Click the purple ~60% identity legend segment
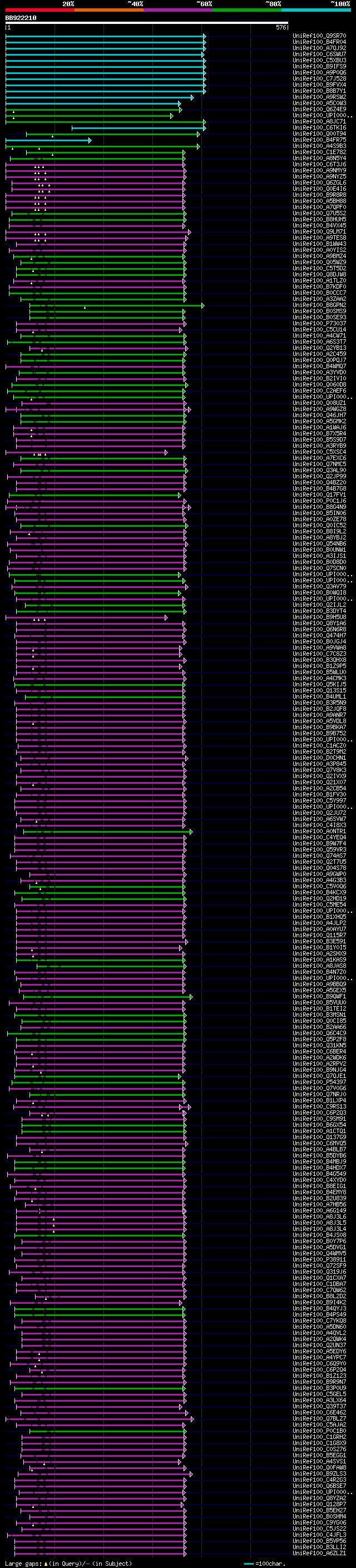 [179, 10]
